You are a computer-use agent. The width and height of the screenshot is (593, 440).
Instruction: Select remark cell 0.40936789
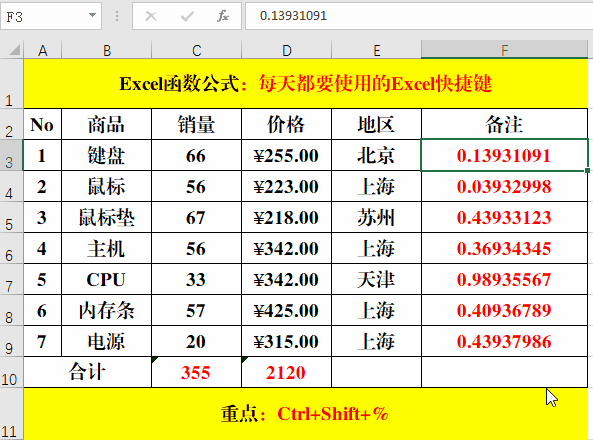(505, 310)
